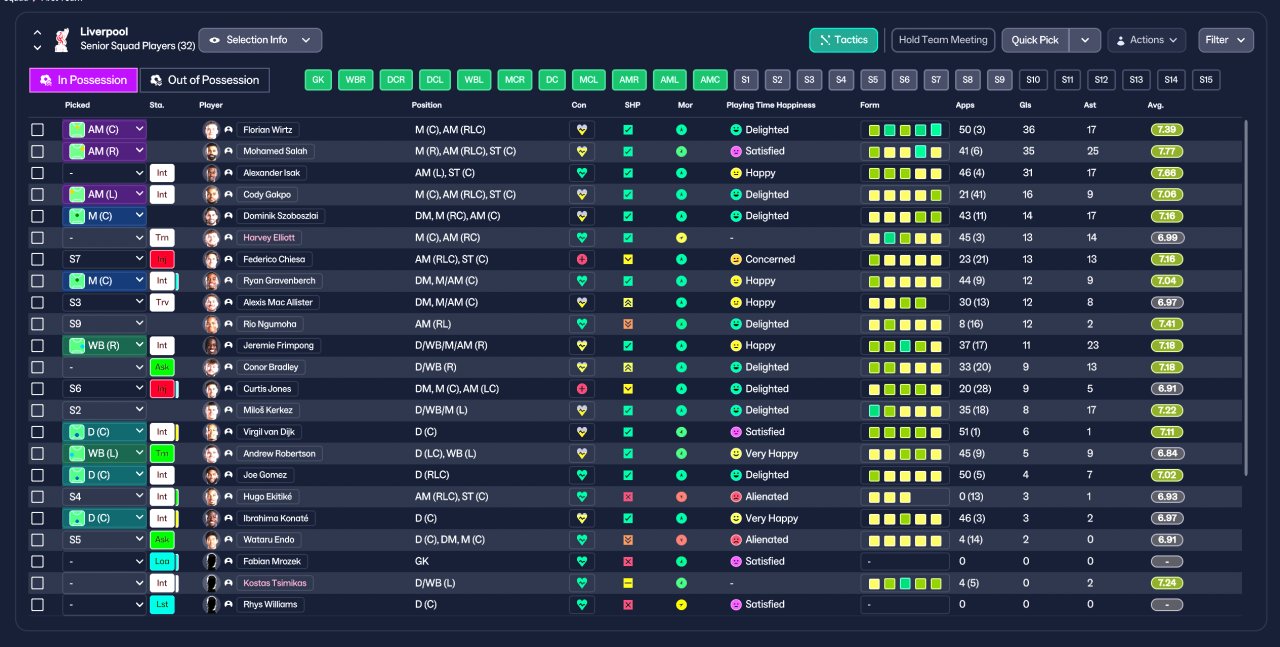Tick the checkbox for Hugo Ekitiké

(x=38, y=497)
